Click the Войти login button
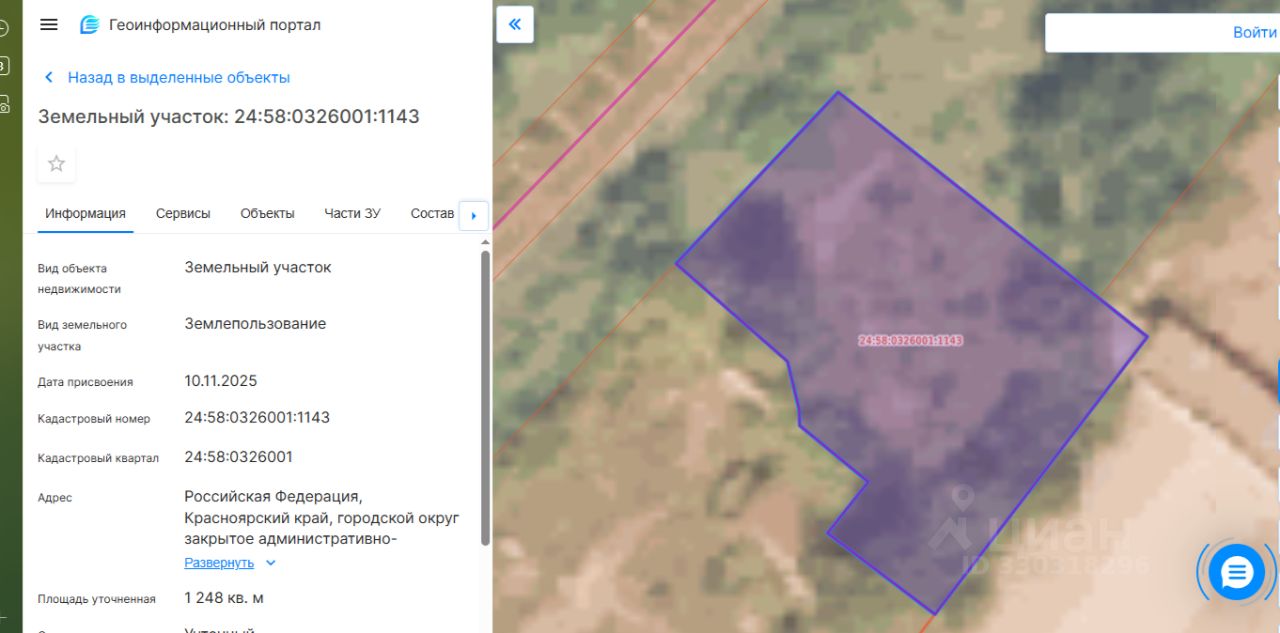The height and width of the screenshot is (633, 1280). pyautogui.click(x=1254, y=32)
